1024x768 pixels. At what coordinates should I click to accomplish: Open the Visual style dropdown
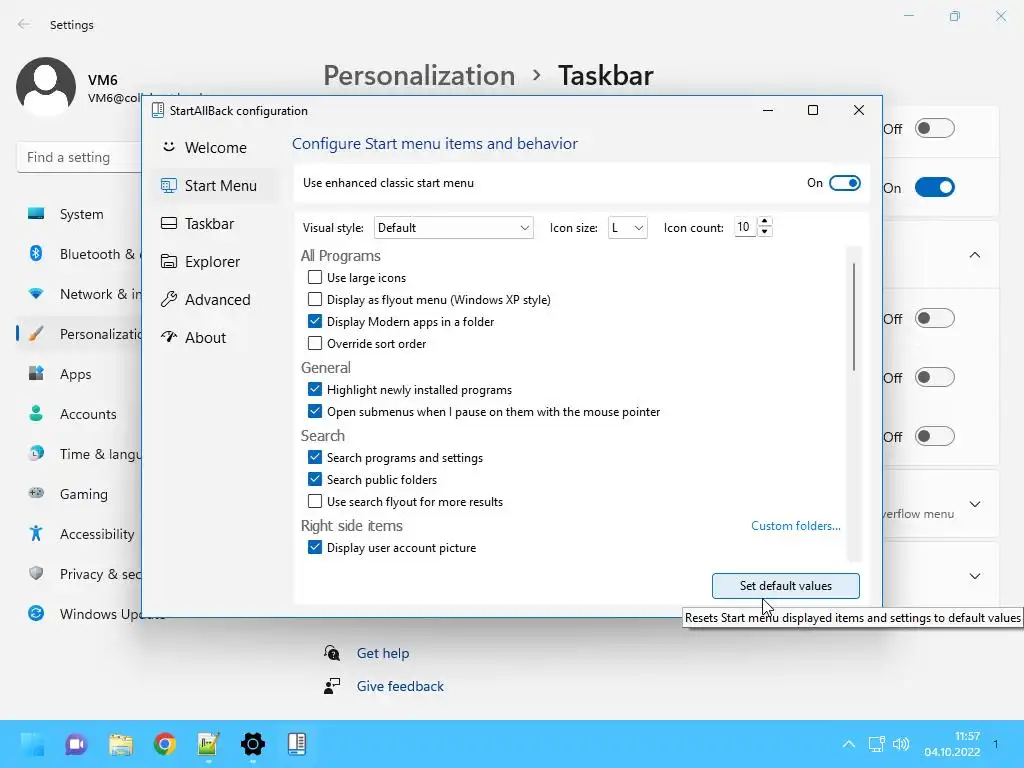[453, 227]
